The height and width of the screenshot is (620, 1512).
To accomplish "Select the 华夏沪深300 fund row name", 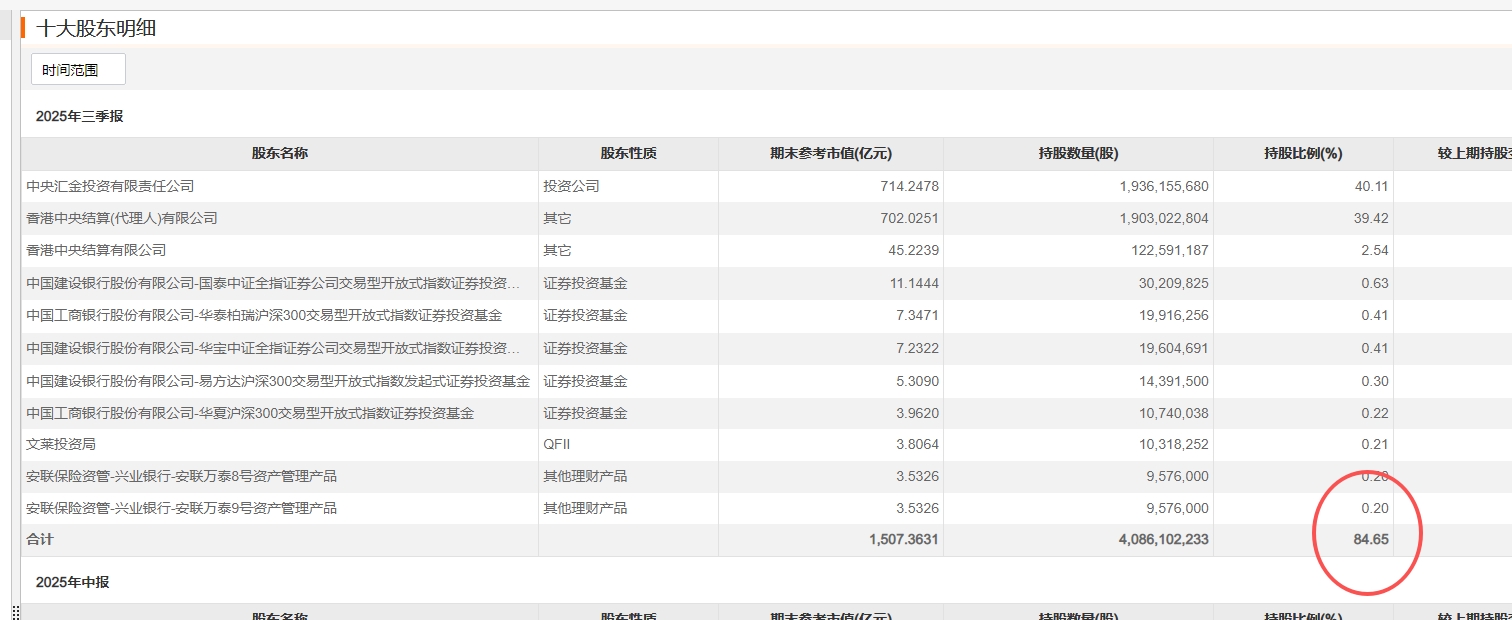I will 250,413.
